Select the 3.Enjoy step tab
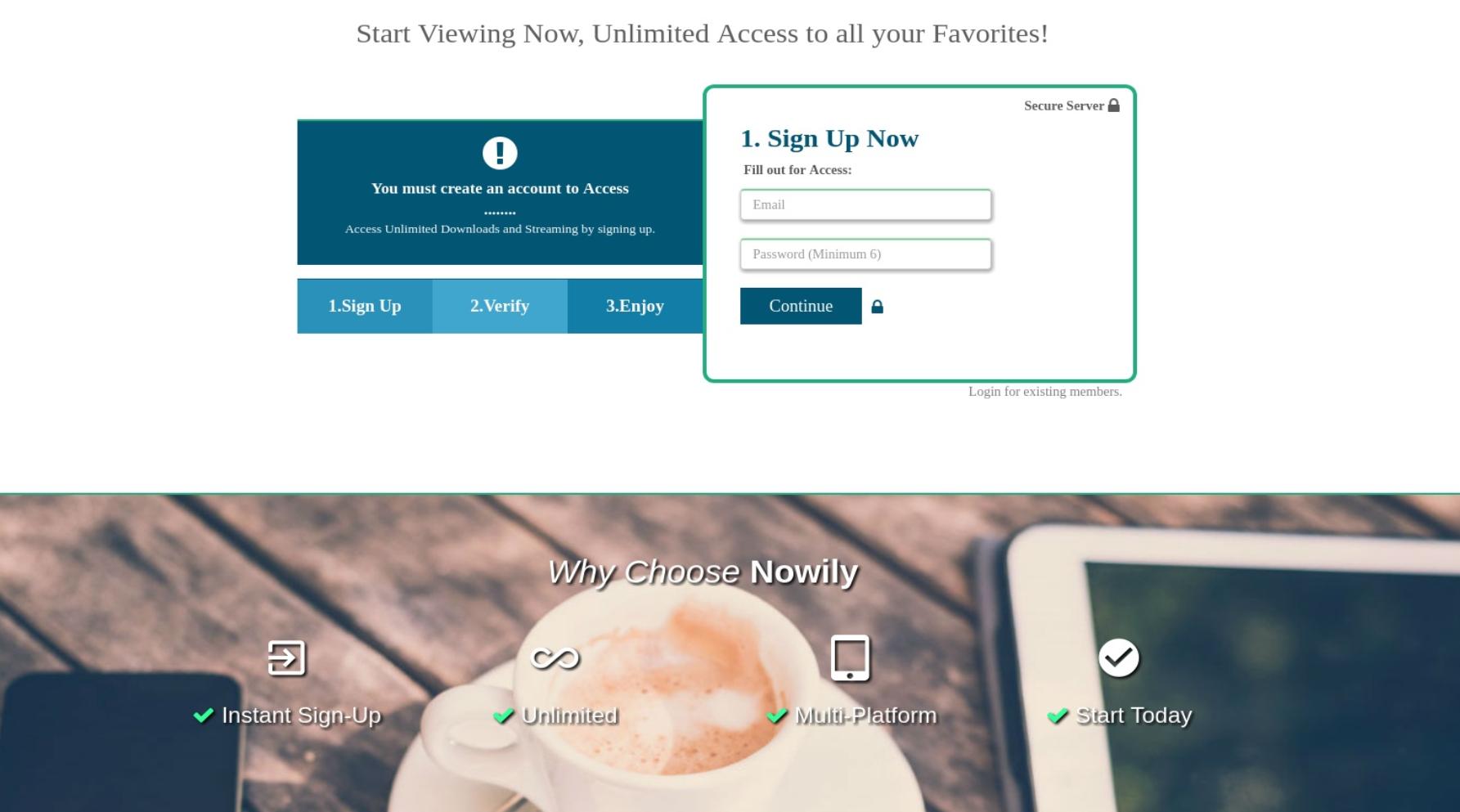This screenshot has width=1460, height=812. coord(635,306)
